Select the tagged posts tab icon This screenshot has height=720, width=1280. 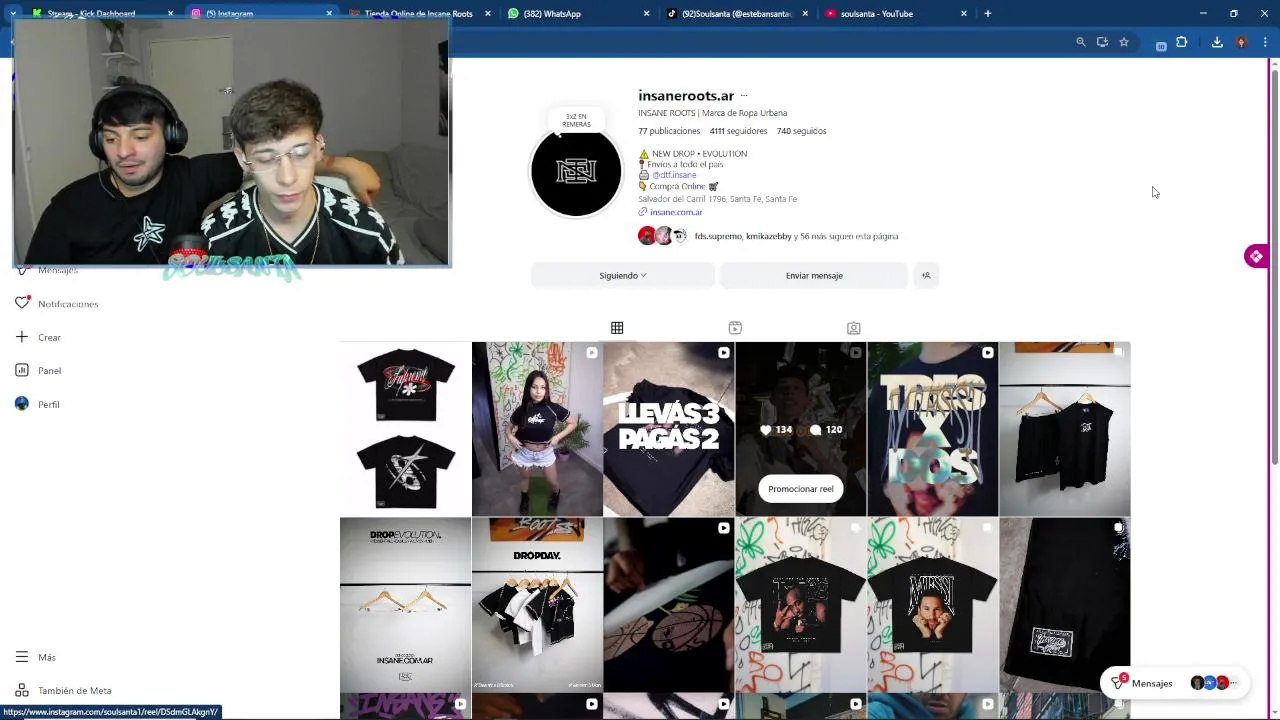pyautogui.click(x=853, y=328)
